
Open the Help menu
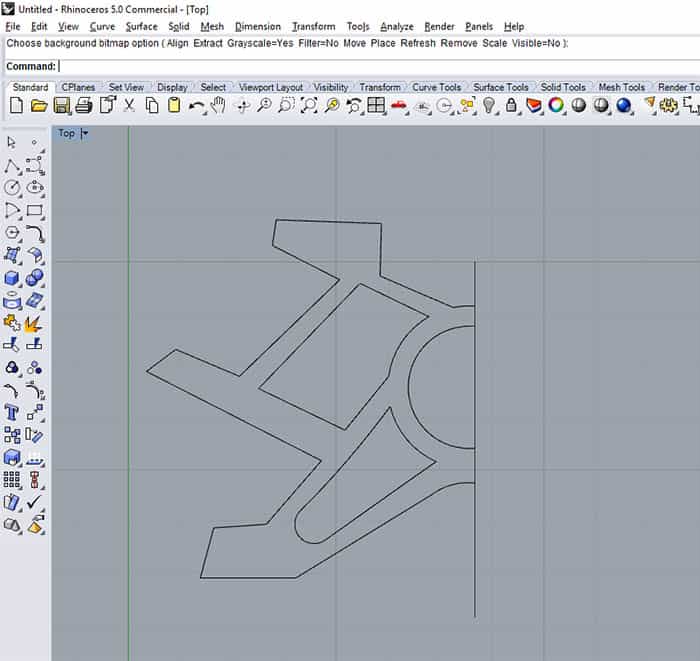tap(514, 27)
